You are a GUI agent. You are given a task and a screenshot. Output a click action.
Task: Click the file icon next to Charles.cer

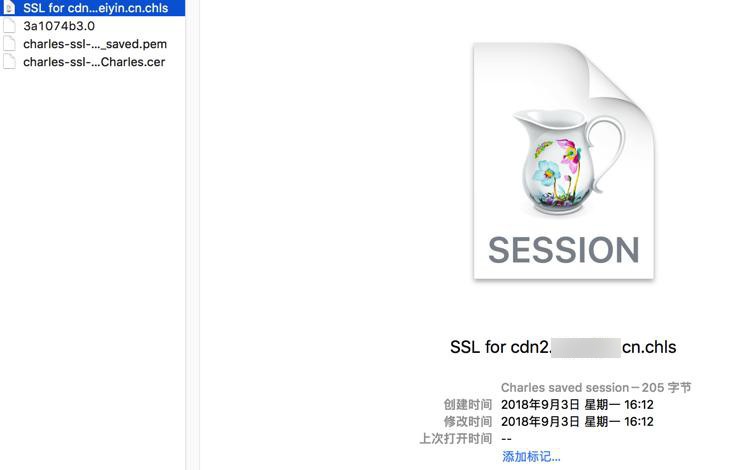point(9,62)
